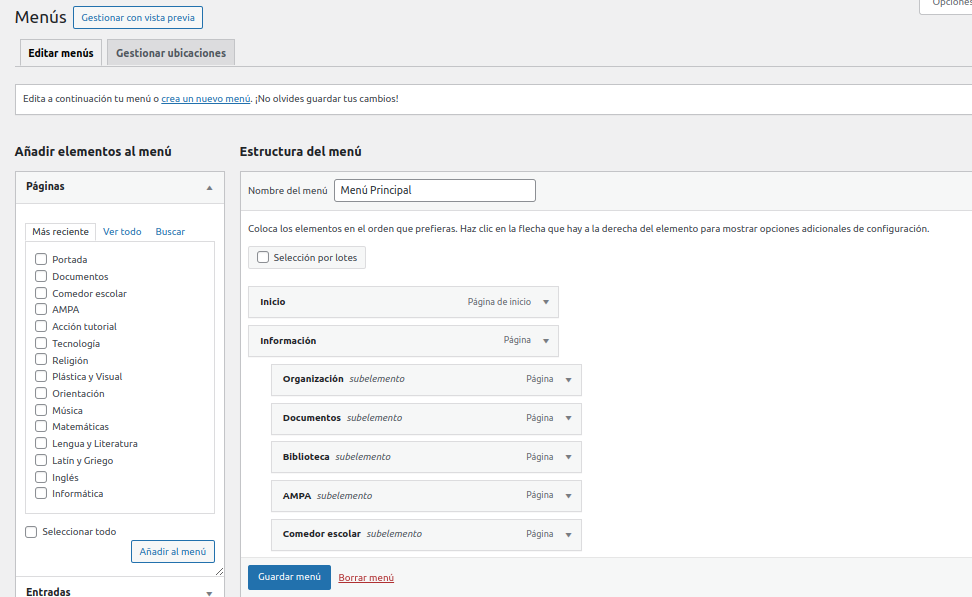Switch to Gestionar ubicaciones tab
972x597 pixels.
pyautogui.click(x=171, y=53)
